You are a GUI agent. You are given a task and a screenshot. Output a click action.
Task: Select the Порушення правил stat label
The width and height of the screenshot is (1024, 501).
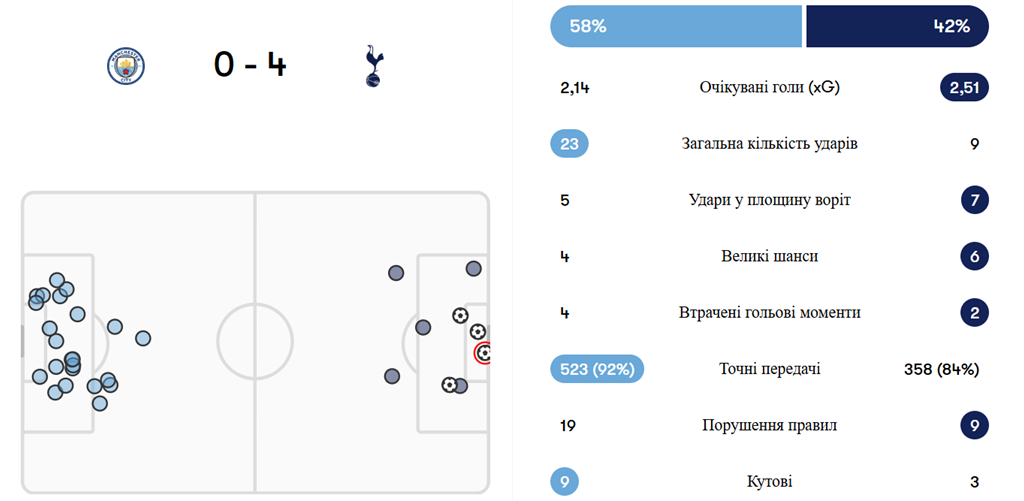[769, 426]
